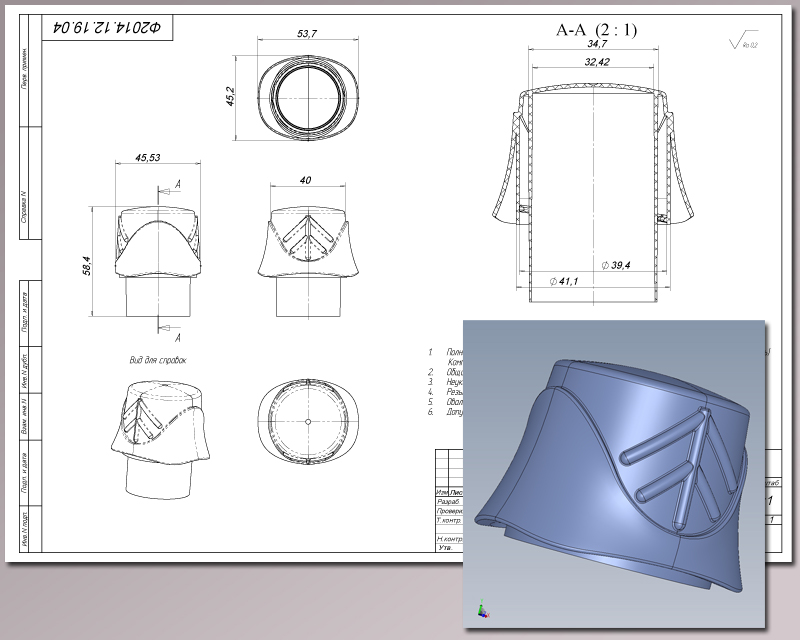
Task: Click the Ra 0.2 surface roughness symbol
Action: click(744, 41)
